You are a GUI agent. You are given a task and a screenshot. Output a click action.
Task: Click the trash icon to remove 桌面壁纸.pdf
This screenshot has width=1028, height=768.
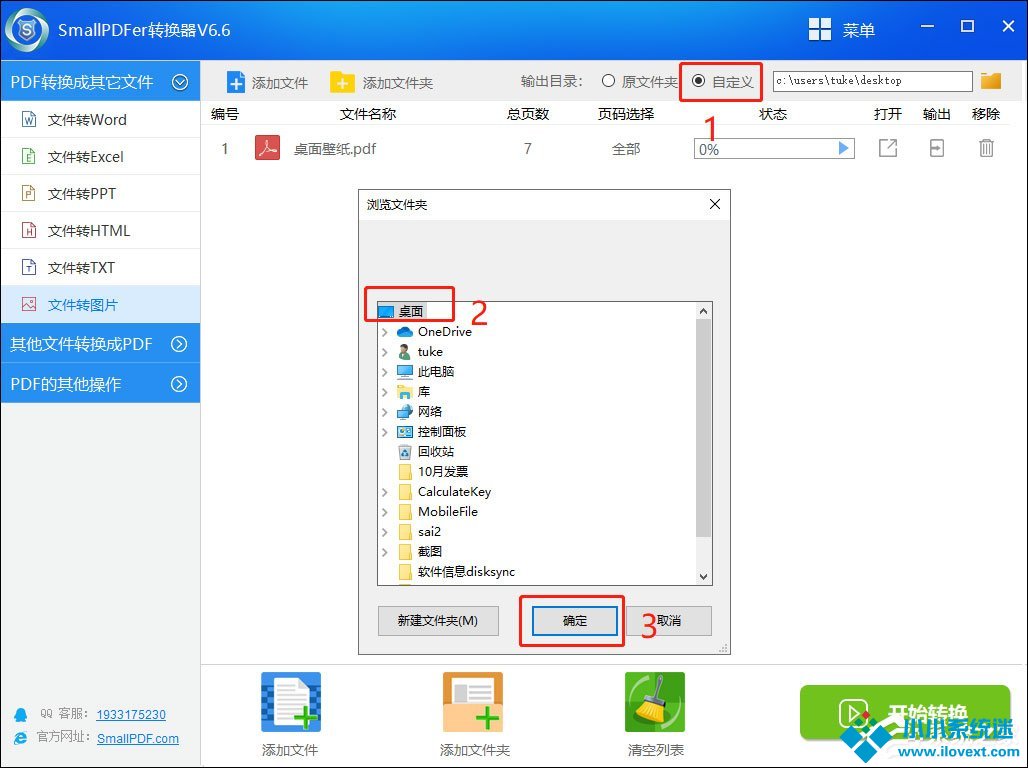coord(986,149)
